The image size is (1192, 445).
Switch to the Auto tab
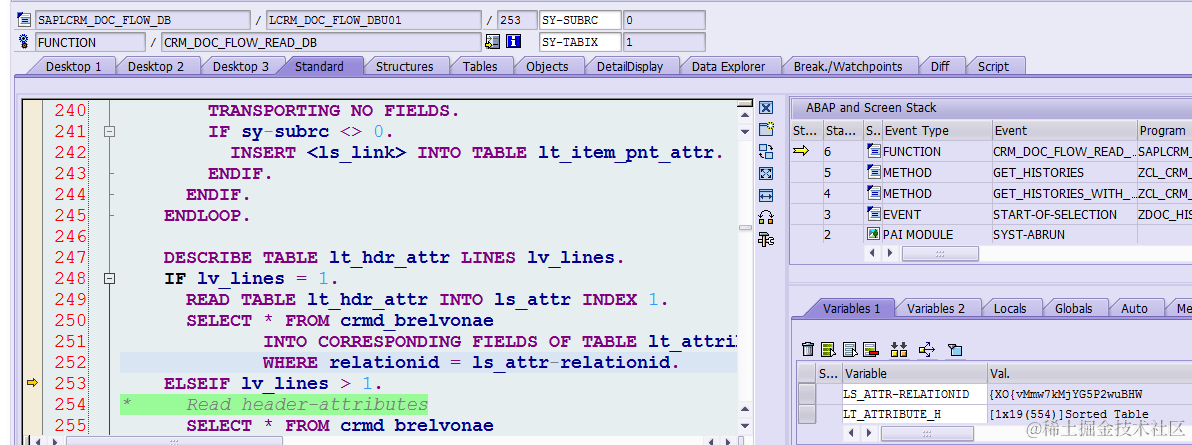point(1134,308)
